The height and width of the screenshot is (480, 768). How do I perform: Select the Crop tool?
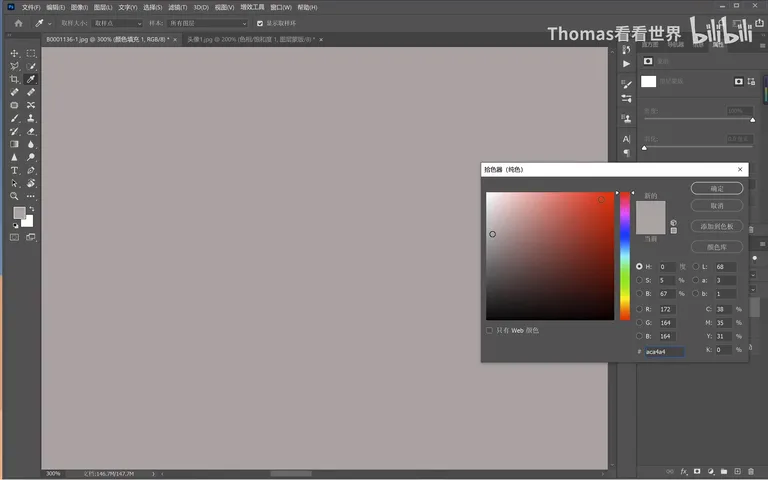[14, 79]
